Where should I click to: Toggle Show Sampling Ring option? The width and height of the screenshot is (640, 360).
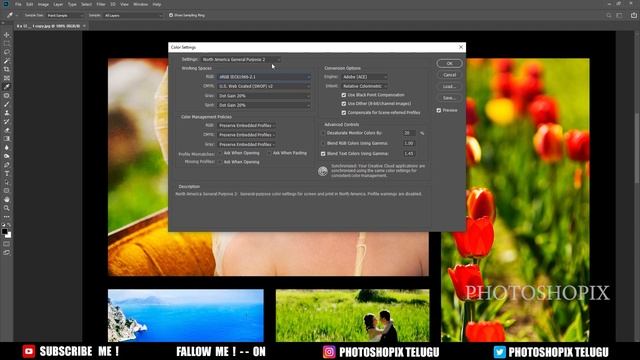point(171,15)
